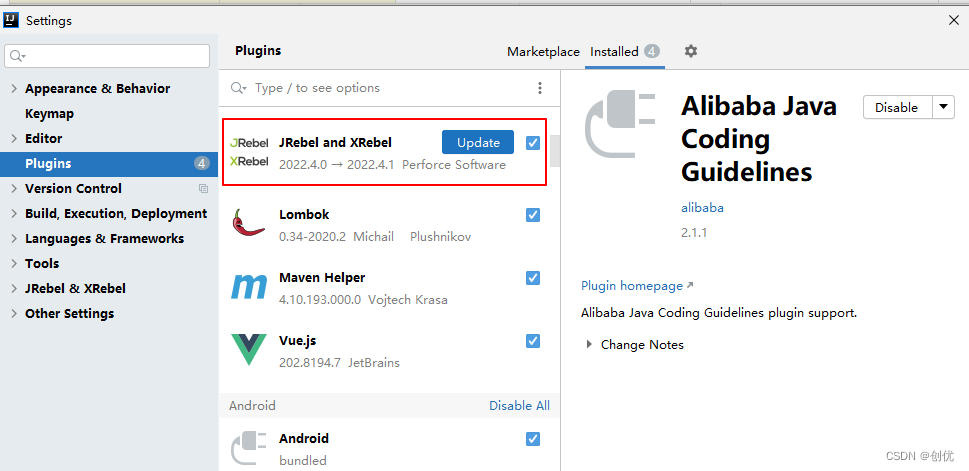Expand the Version Control settings node
This screenshot has width=969, height=471.
coord(14,189)
